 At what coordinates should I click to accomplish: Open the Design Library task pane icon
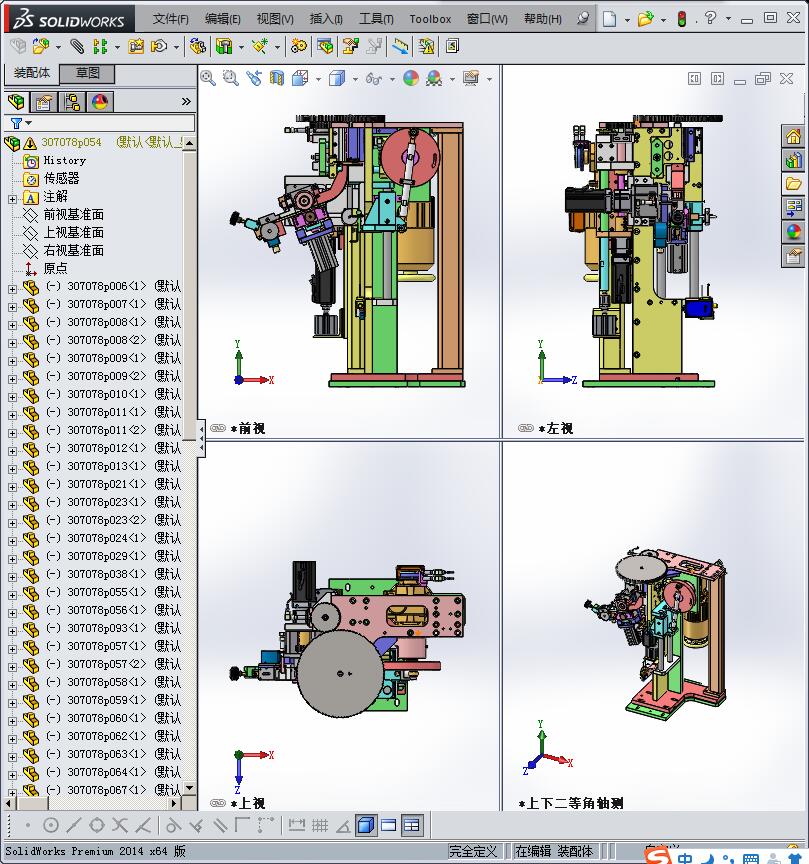793,160
